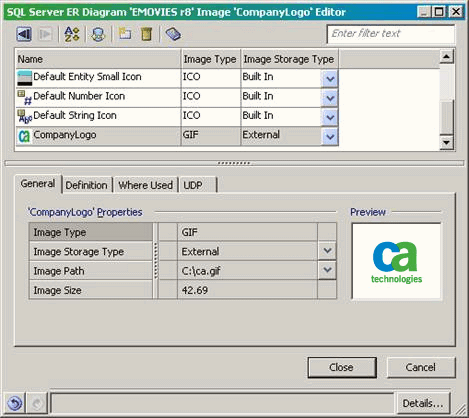Click the Details... button

(423, 403)
